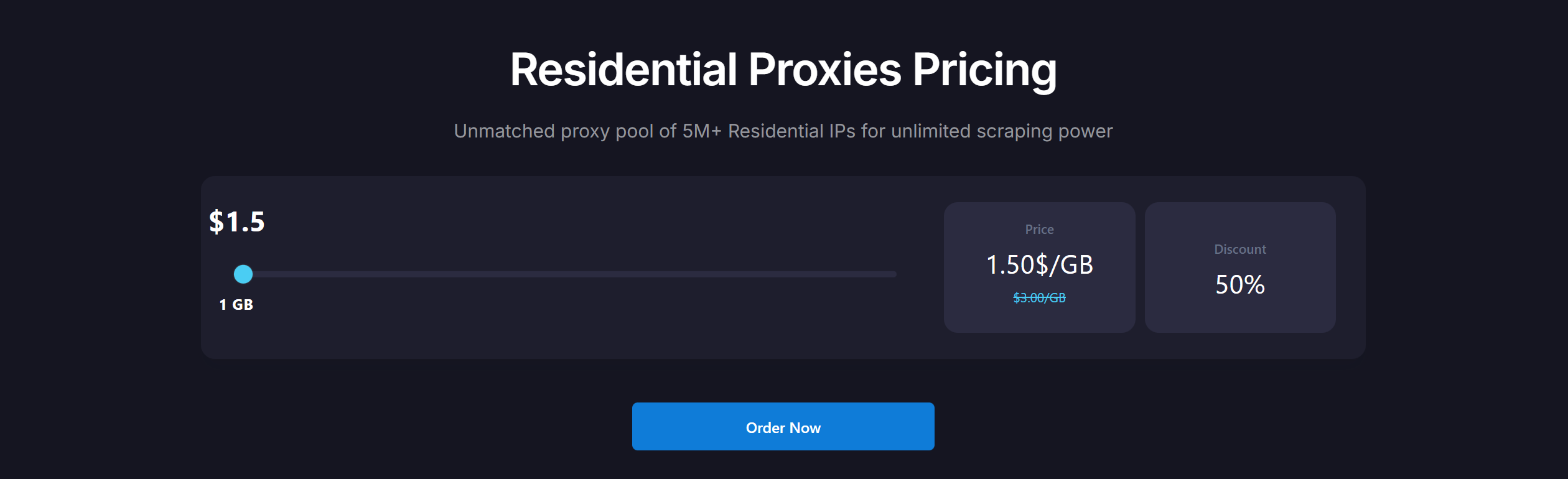This screenshot has height=479, width=1568.
Task: Click the "1 GB" label under the slider
Action: pyautogui.click(x=236, y=305)
